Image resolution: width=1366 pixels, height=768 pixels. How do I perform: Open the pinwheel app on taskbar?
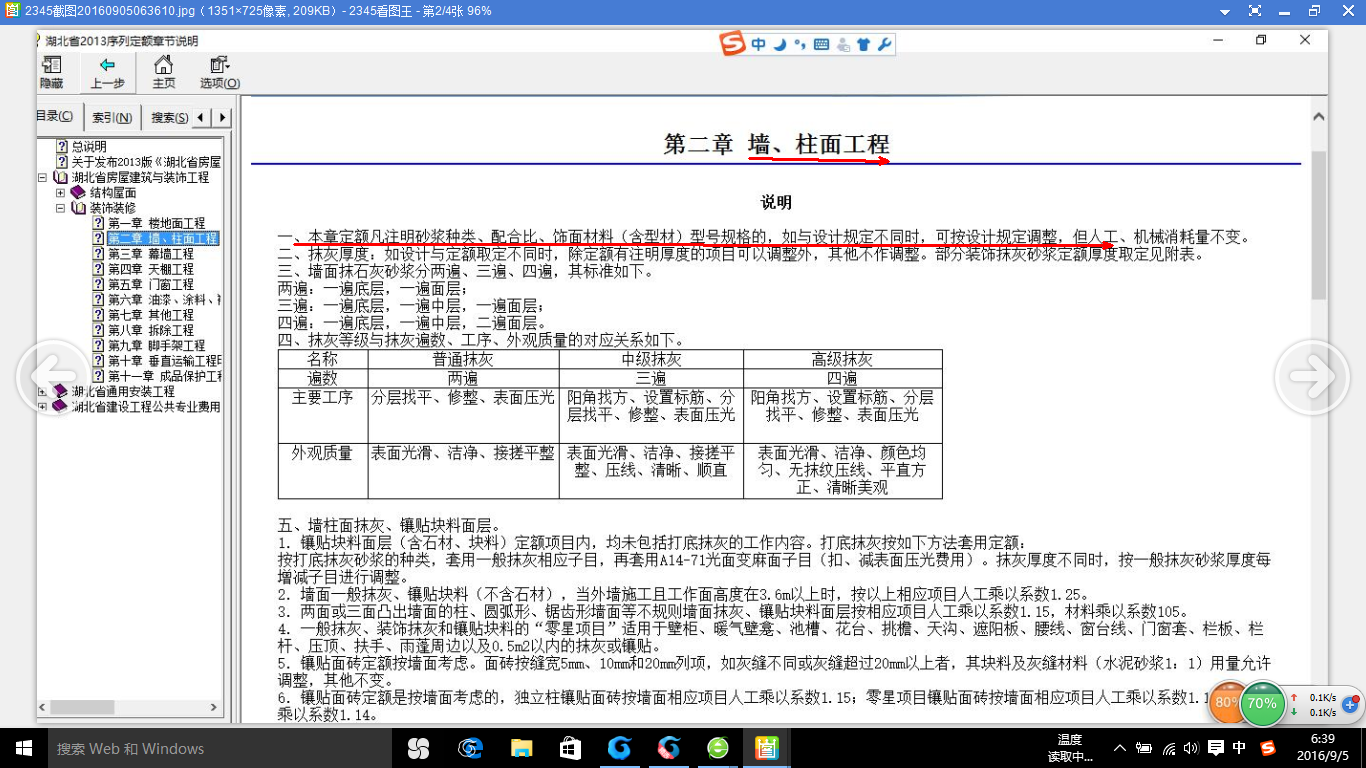tap(418, 748)
